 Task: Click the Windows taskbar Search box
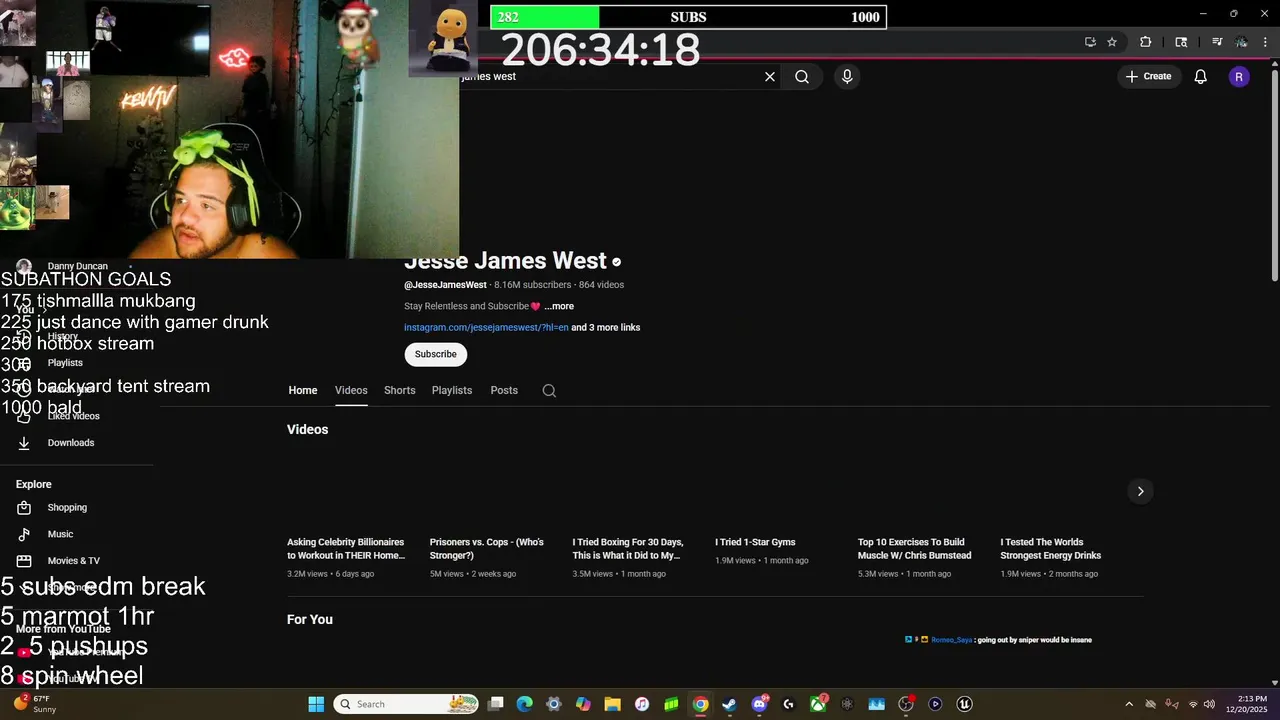407,704
